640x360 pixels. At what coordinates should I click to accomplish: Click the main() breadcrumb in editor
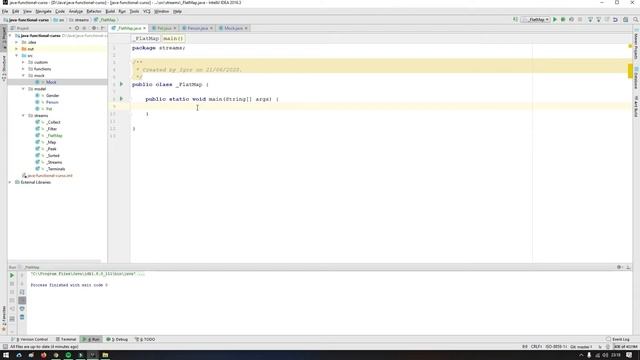click(173, 38)
